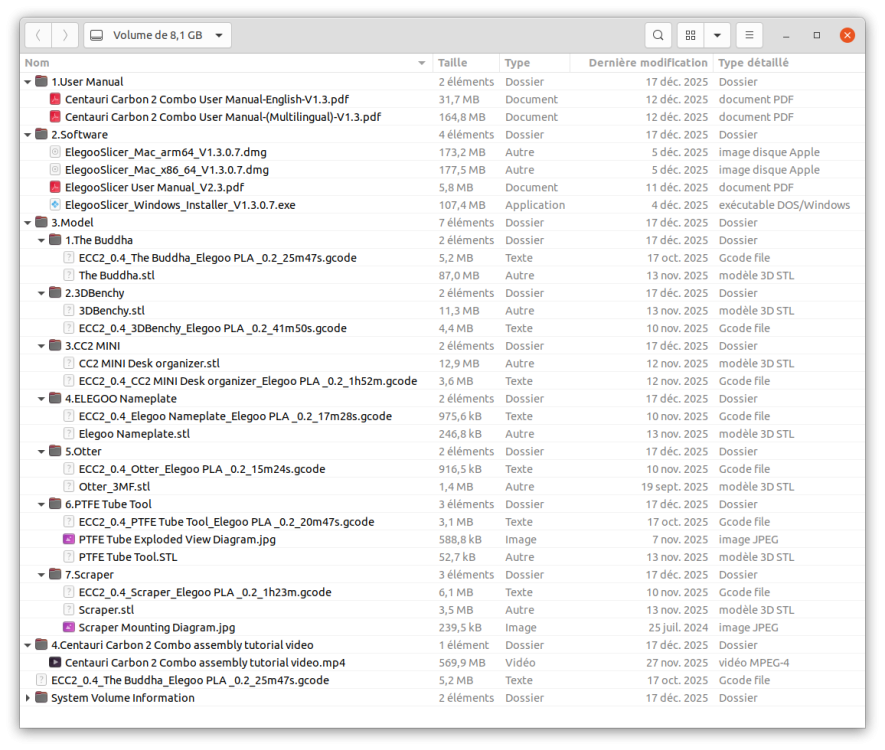
Task: Click folder icon of 1.The Buddha
Action: point(55,240)
